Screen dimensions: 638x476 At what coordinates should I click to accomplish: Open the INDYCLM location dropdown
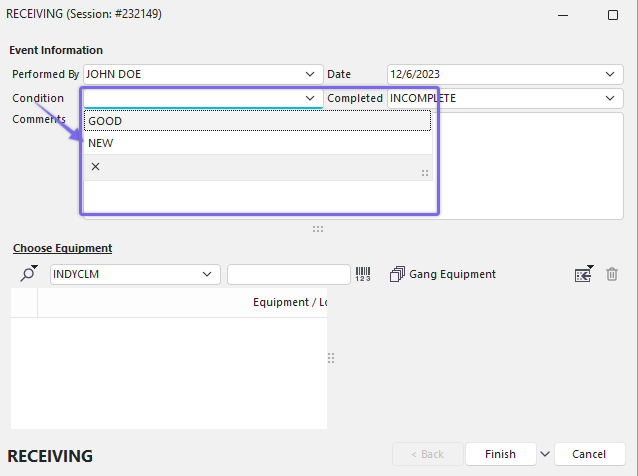[x=208, y=274]
